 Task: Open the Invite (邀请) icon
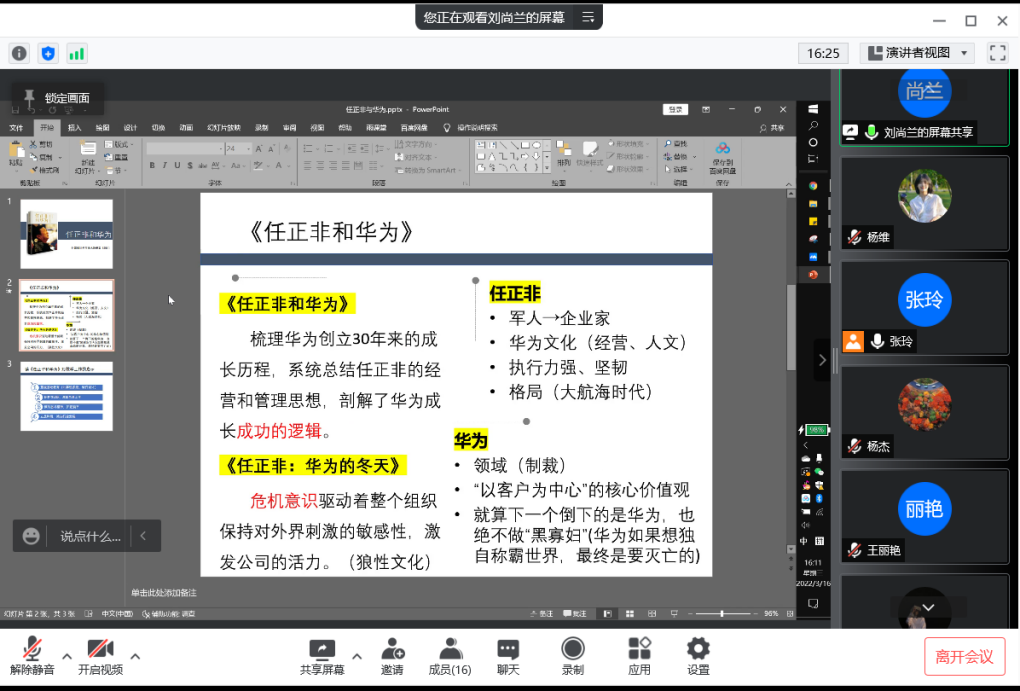click(392, 656)
